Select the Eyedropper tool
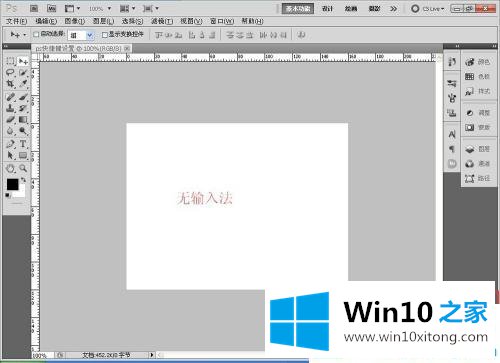Screen dimensions: 500x363 click(23, 84)
